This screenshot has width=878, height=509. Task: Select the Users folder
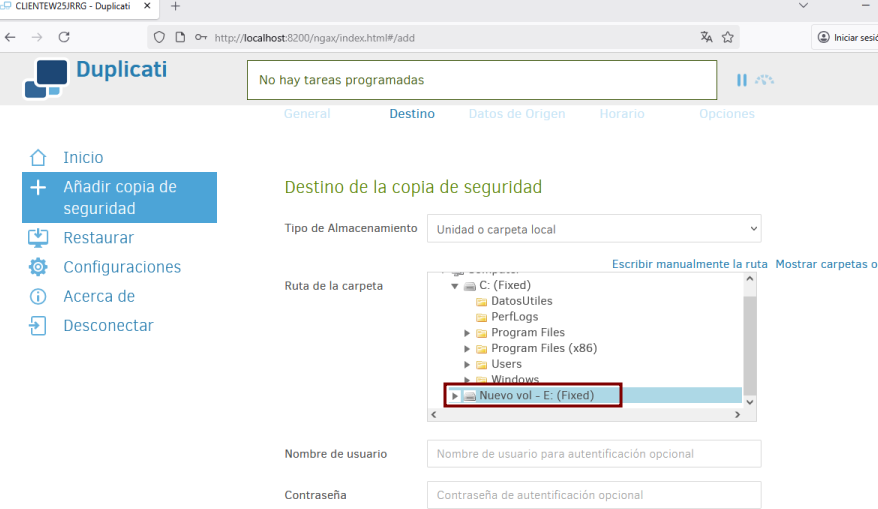(x=506, y=364)
